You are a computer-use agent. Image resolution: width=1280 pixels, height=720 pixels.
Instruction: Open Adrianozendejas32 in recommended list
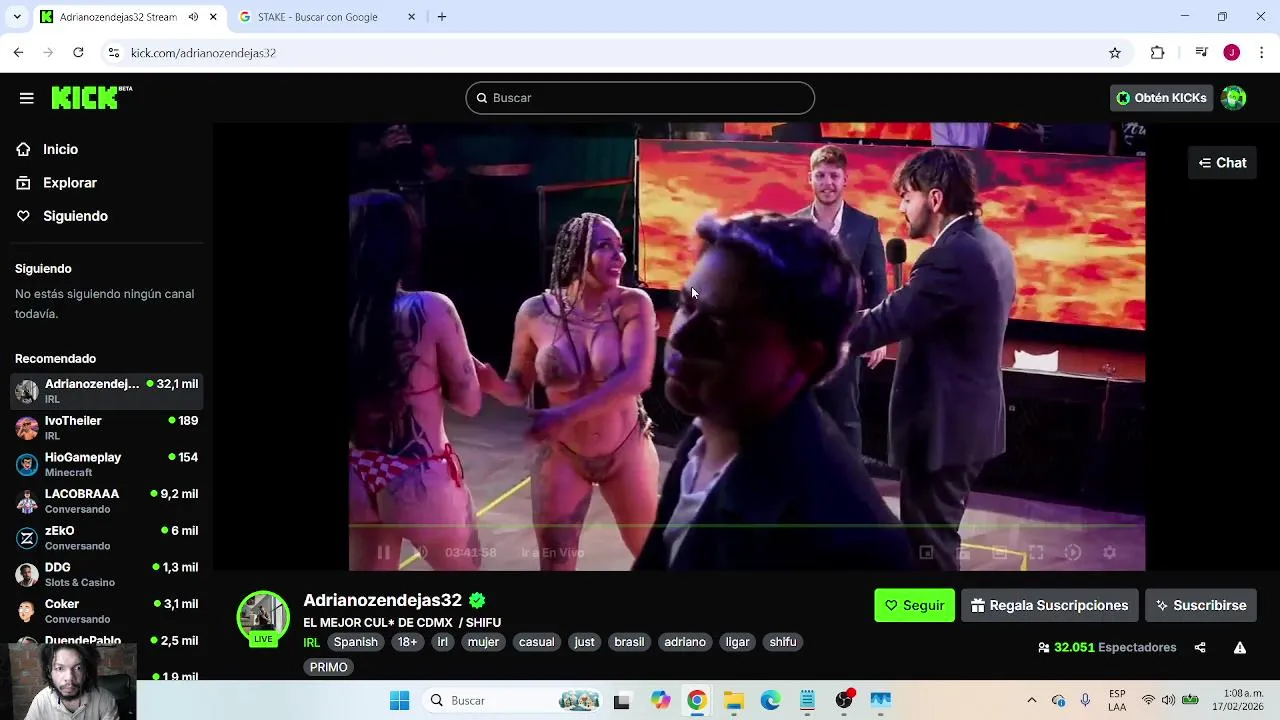[107, 391]
